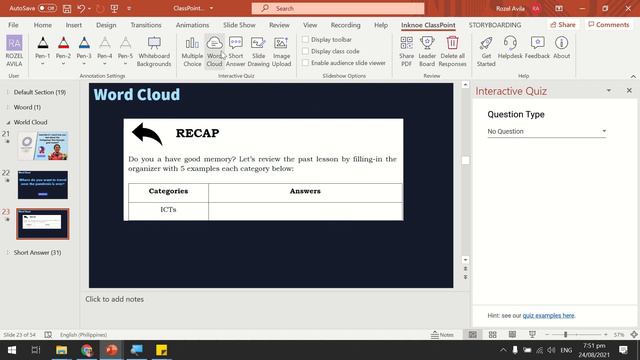Image resolution: width=640 pixels, height=360 pixels.
Task: Undo the last action
Action: 81,8
